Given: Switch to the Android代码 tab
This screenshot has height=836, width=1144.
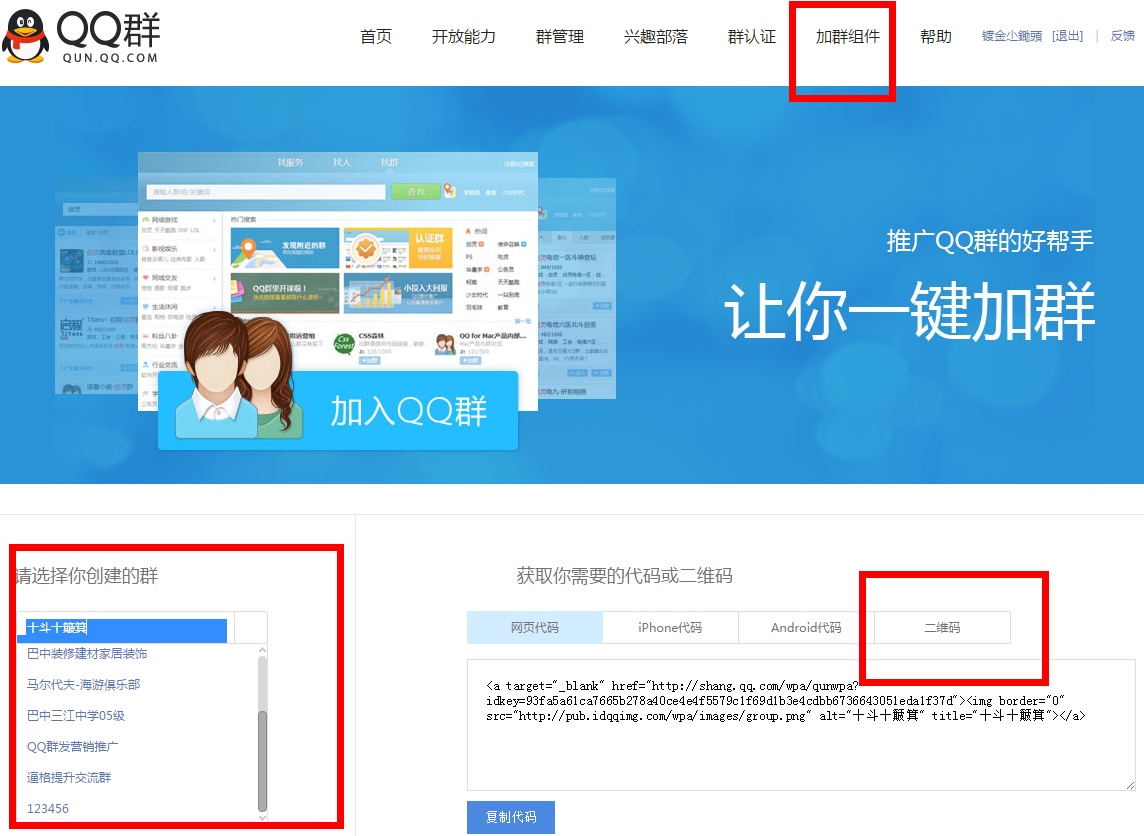Looking at the screenshot, I should pyautogui.click(x=806, y=627).
